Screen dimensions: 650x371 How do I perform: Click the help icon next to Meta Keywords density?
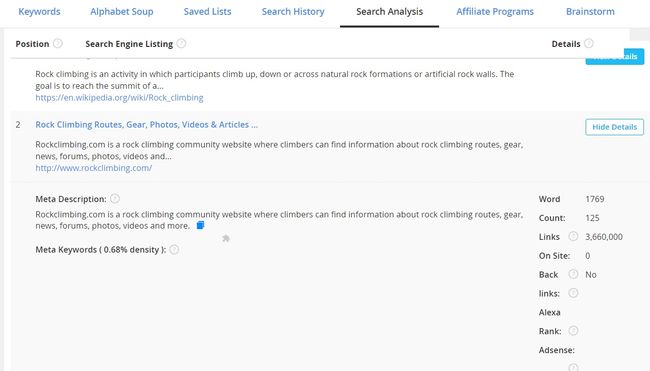(174, 249)
